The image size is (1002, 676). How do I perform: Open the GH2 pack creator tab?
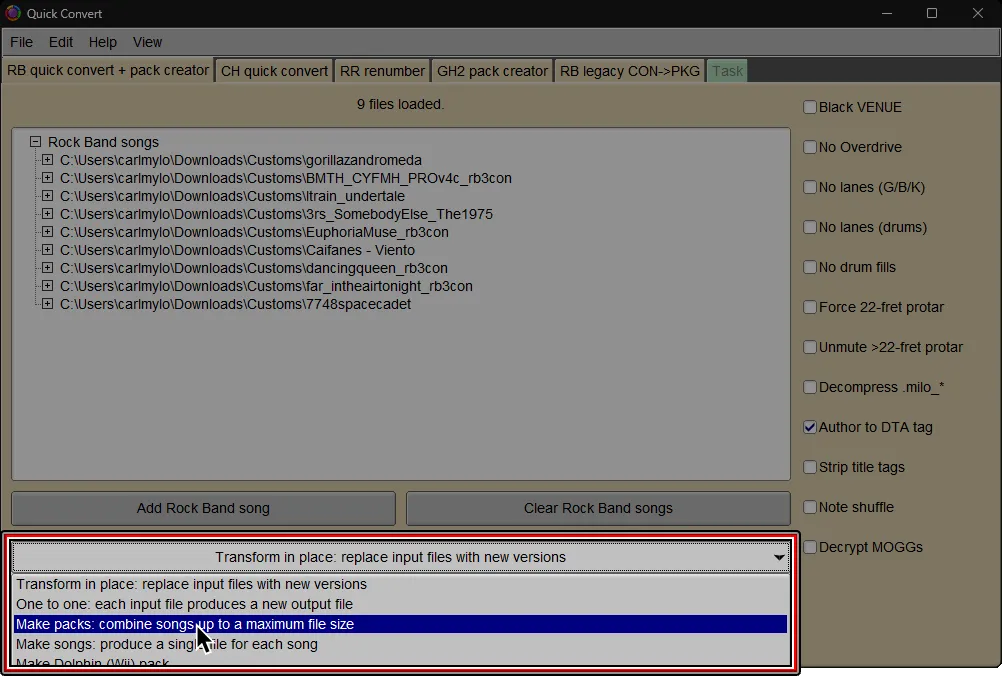point(492,70)
